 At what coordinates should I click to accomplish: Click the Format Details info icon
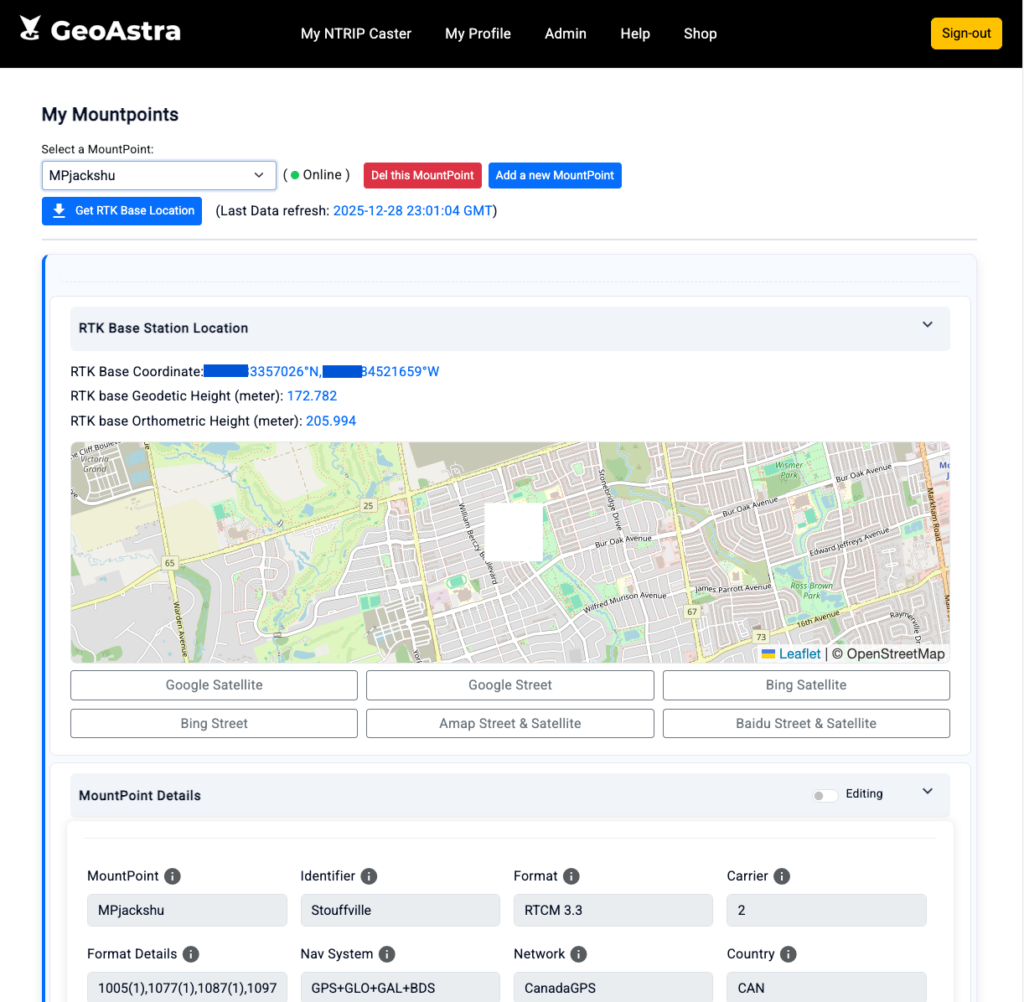(191, 954)
